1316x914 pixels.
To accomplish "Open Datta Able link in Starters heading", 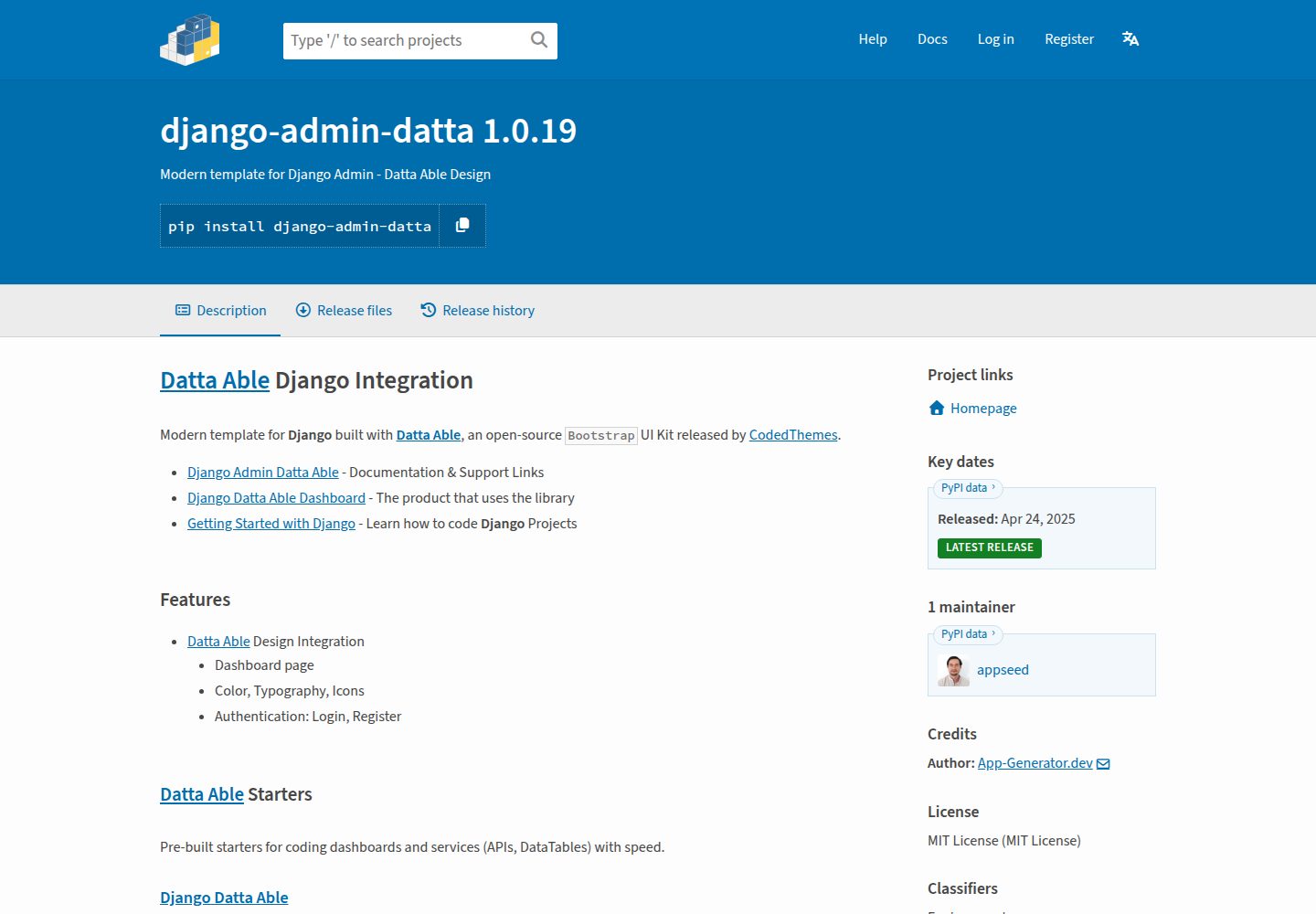I will point(202,794).
